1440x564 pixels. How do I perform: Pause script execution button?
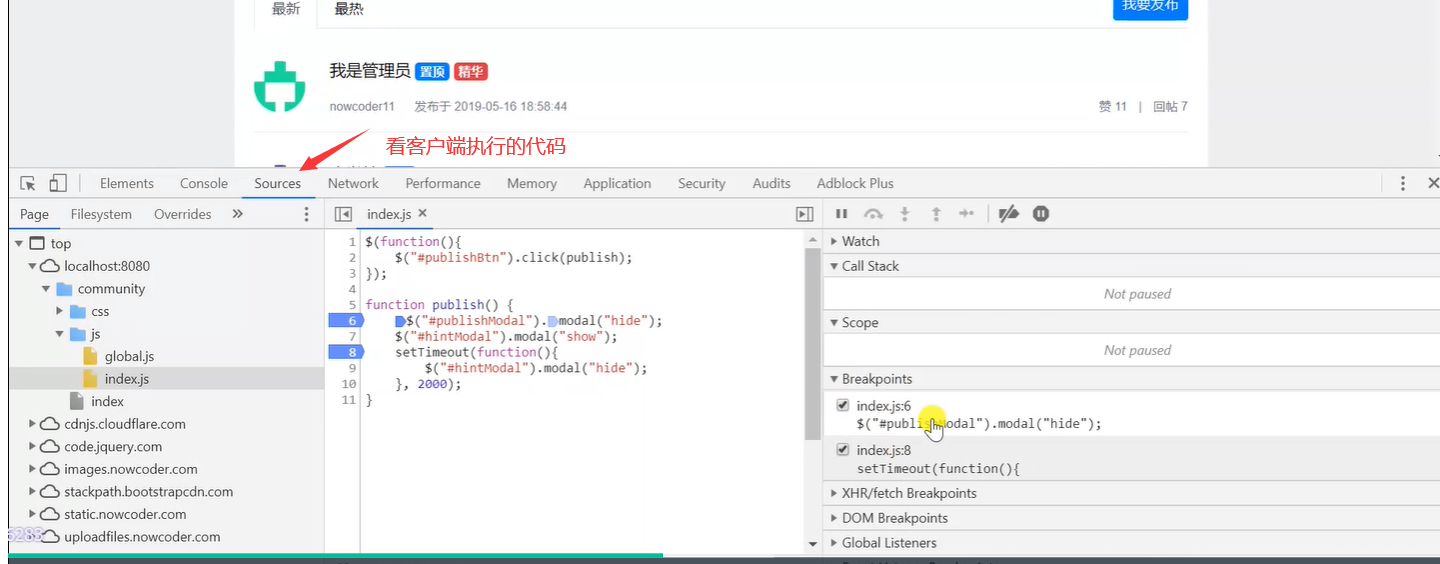pos(841,213)
